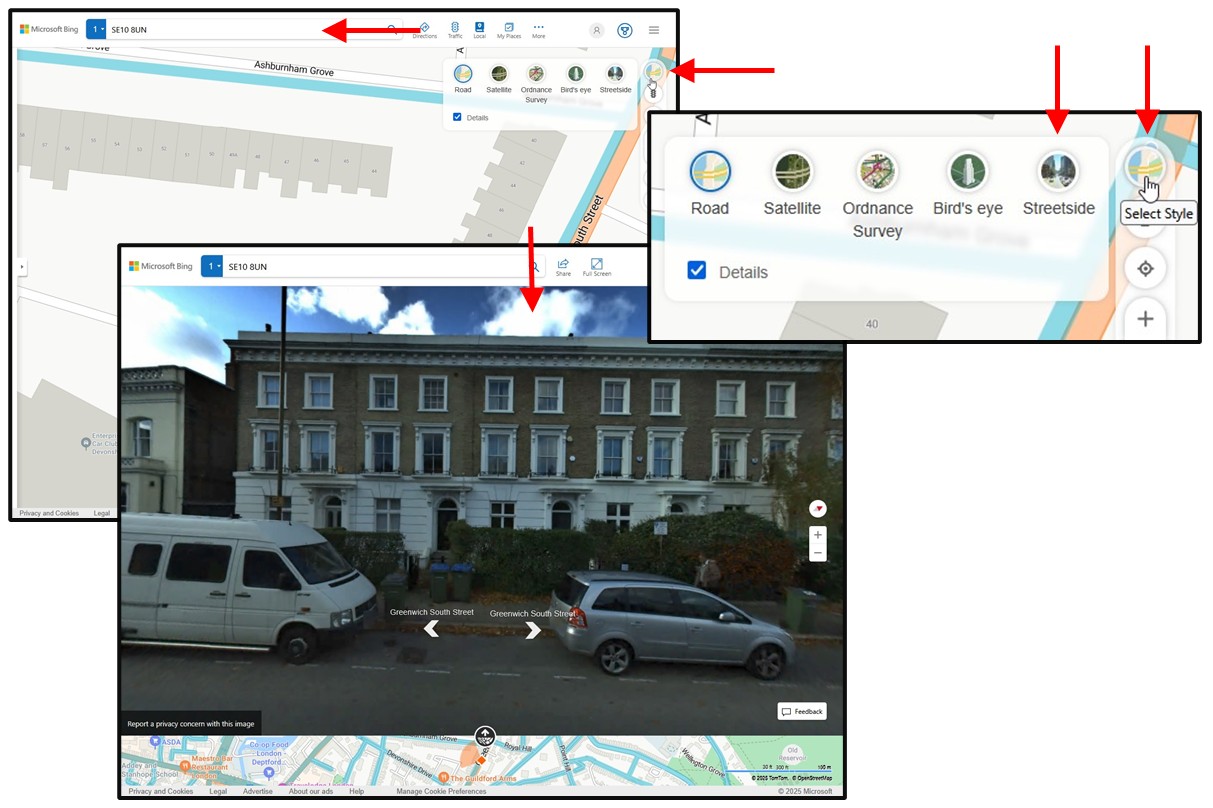Click the Feedback button
The image size is (1213, 808).
[802, 711]
